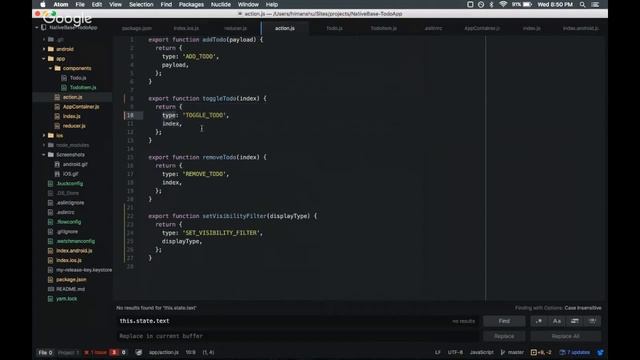This screenshot has width=640, height=360.
Task: Change the JavaScript grammar selector
Action: pyautogui.click(x=482, y=352)
